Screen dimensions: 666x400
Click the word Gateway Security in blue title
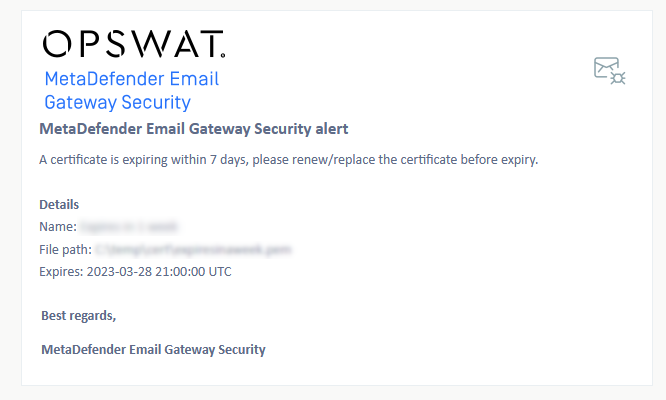pos(118,102)
